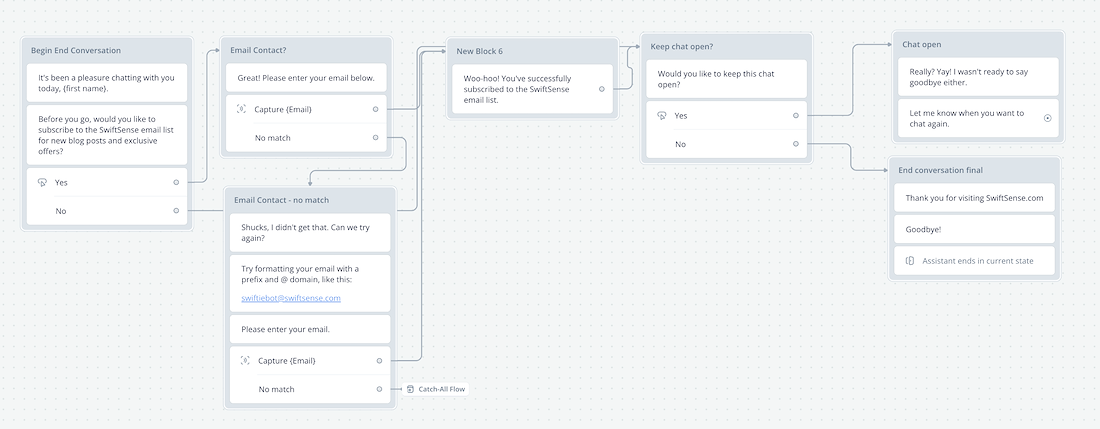Open the Catch-All Flow link chip
Viewport: 1100px width, 429px height.
click(436, 389)
